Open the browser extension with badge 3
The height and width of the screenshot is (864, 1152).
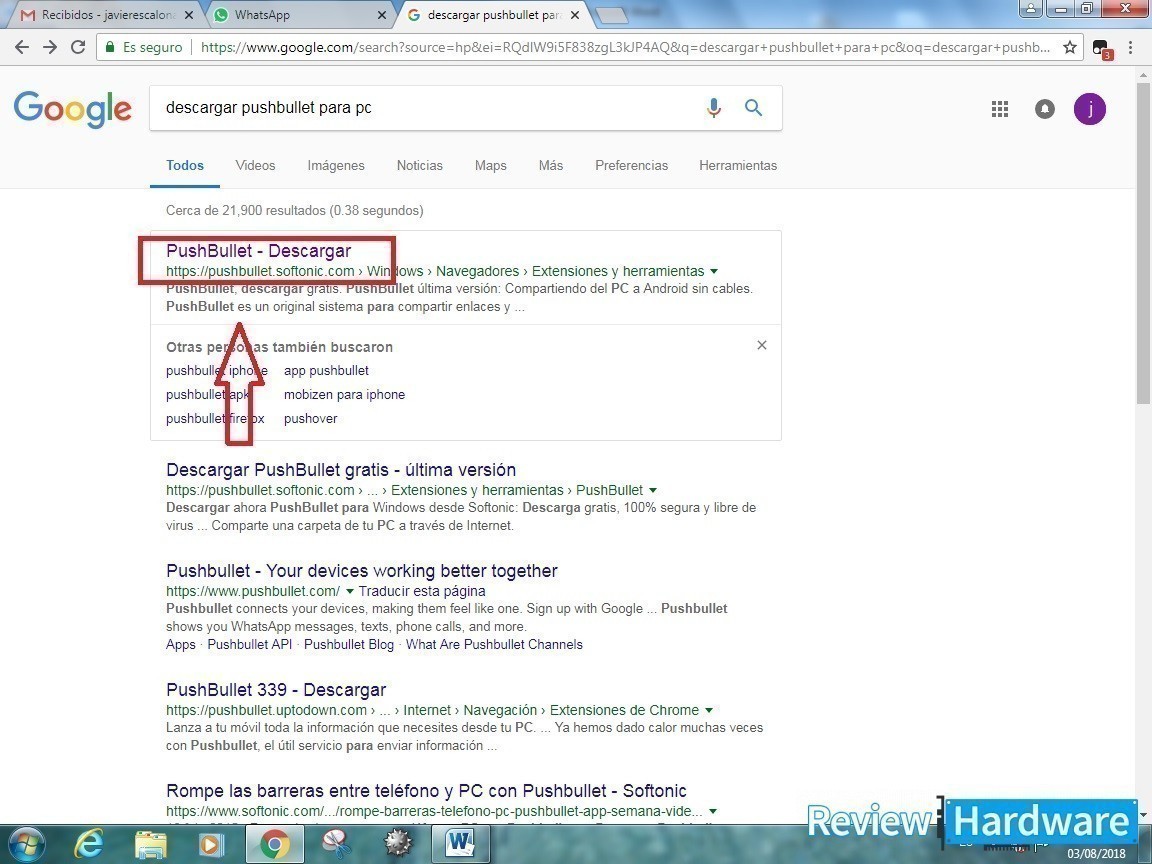click(1101, 49)
